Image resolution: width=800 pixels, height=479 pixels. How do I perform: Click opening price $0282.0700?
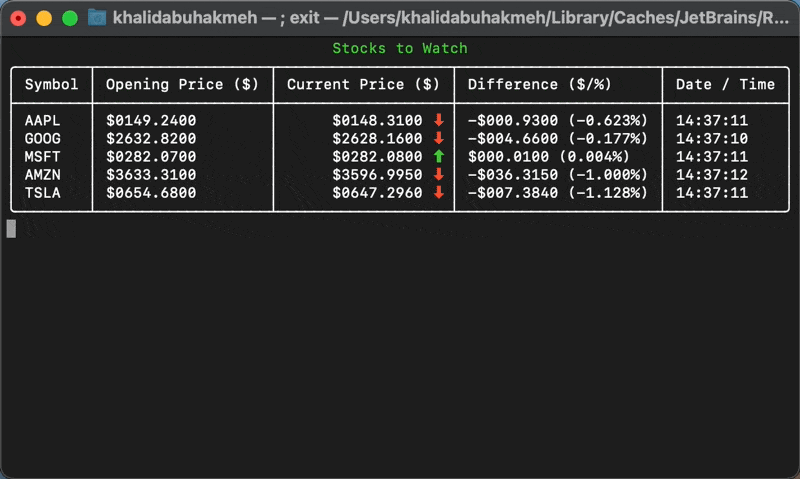coord(151,157)
